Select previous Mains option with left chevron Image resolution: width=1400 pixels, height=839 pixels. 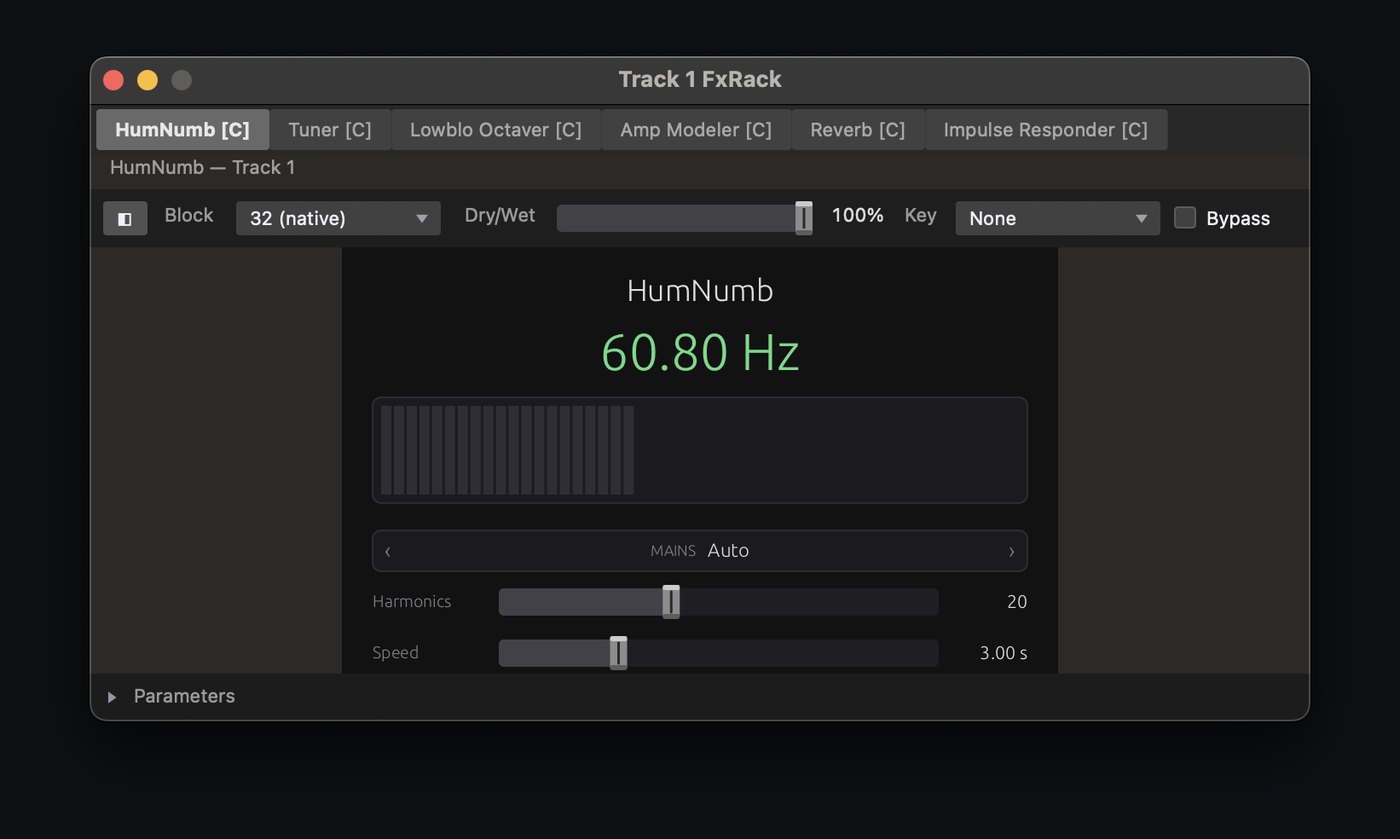tap(388, 551)
